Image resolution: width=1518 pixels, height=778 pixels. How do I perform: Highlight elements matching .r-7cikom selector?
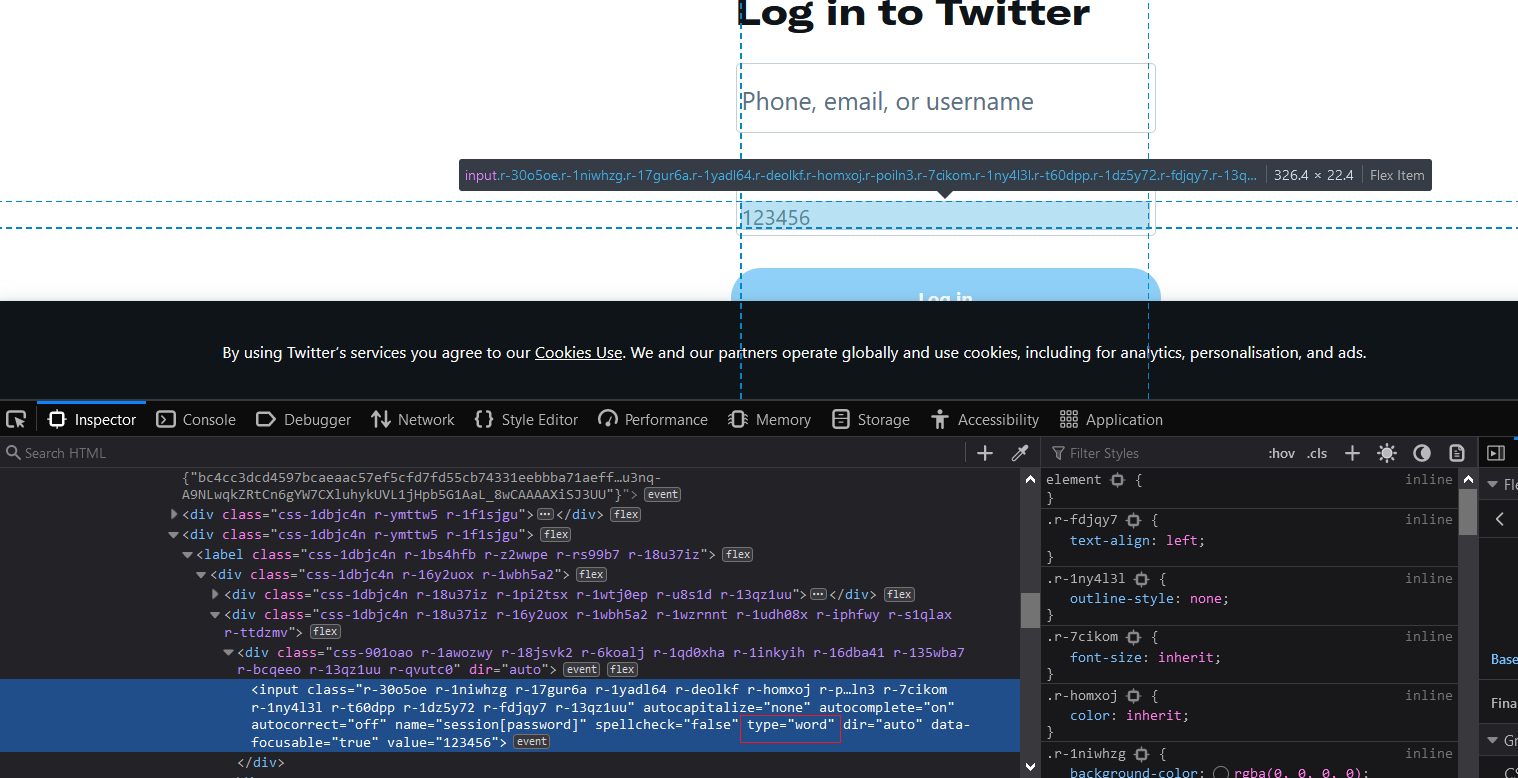1133,637
